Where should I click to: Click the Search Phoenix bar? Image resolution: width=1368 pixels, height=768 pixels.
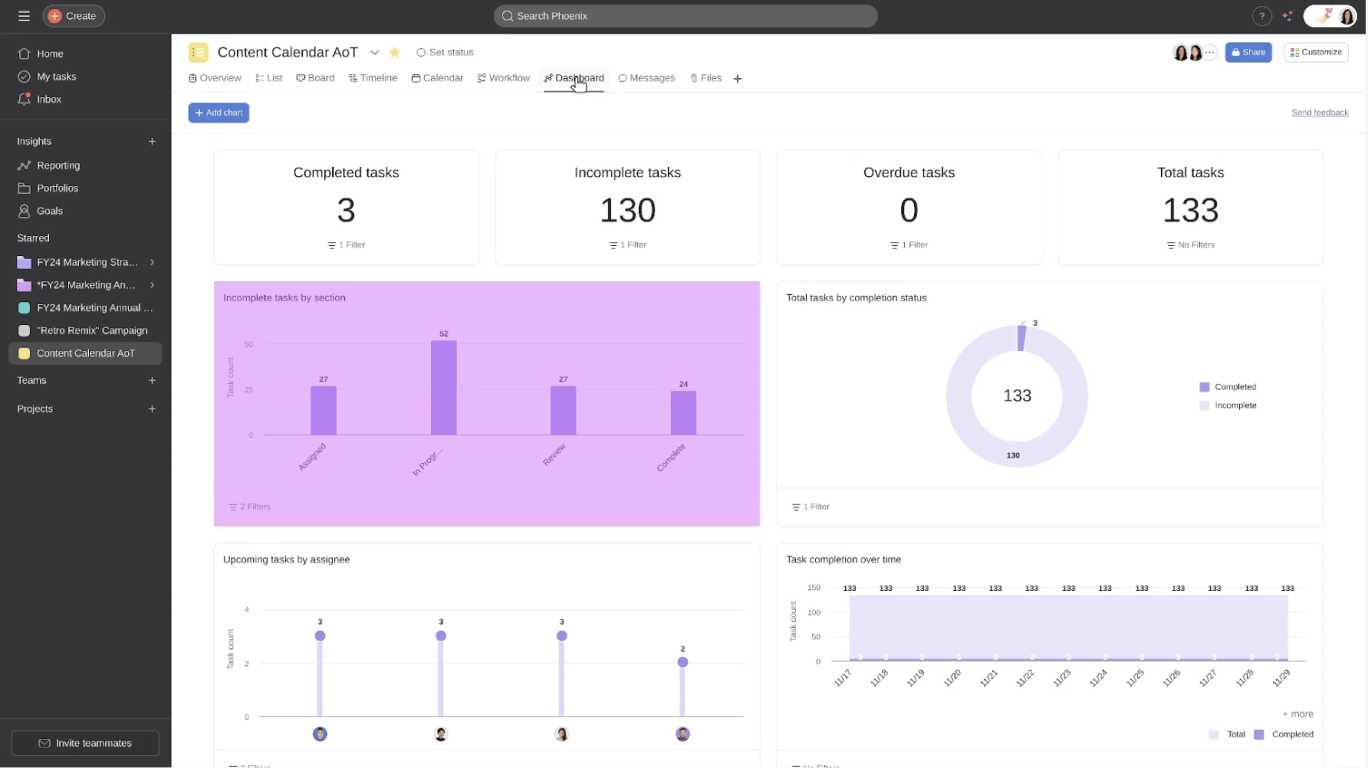tap(684, 15)
